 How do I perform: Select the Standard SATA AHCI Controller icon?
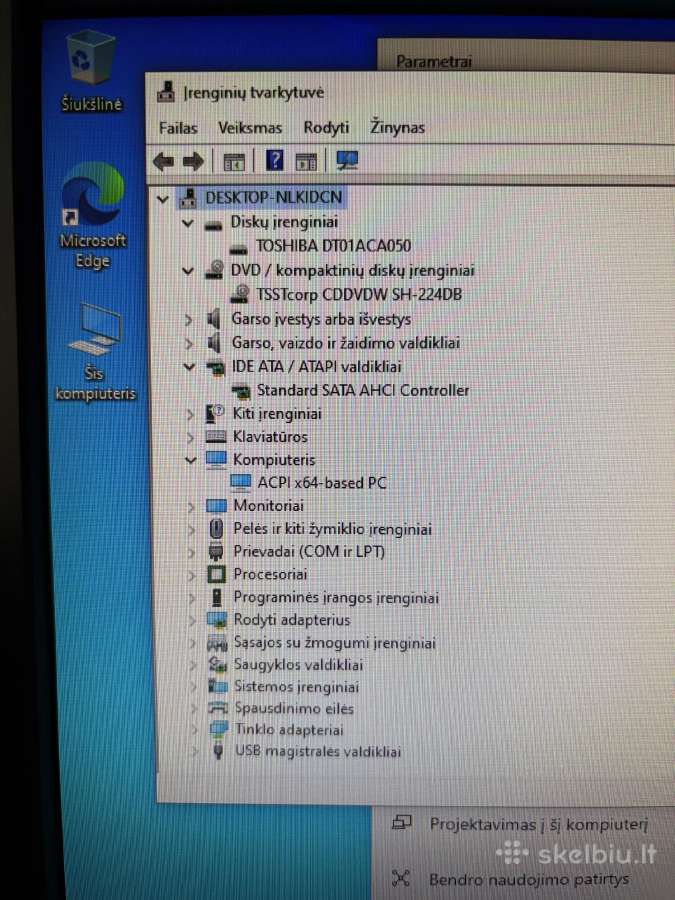coord(241,391)
